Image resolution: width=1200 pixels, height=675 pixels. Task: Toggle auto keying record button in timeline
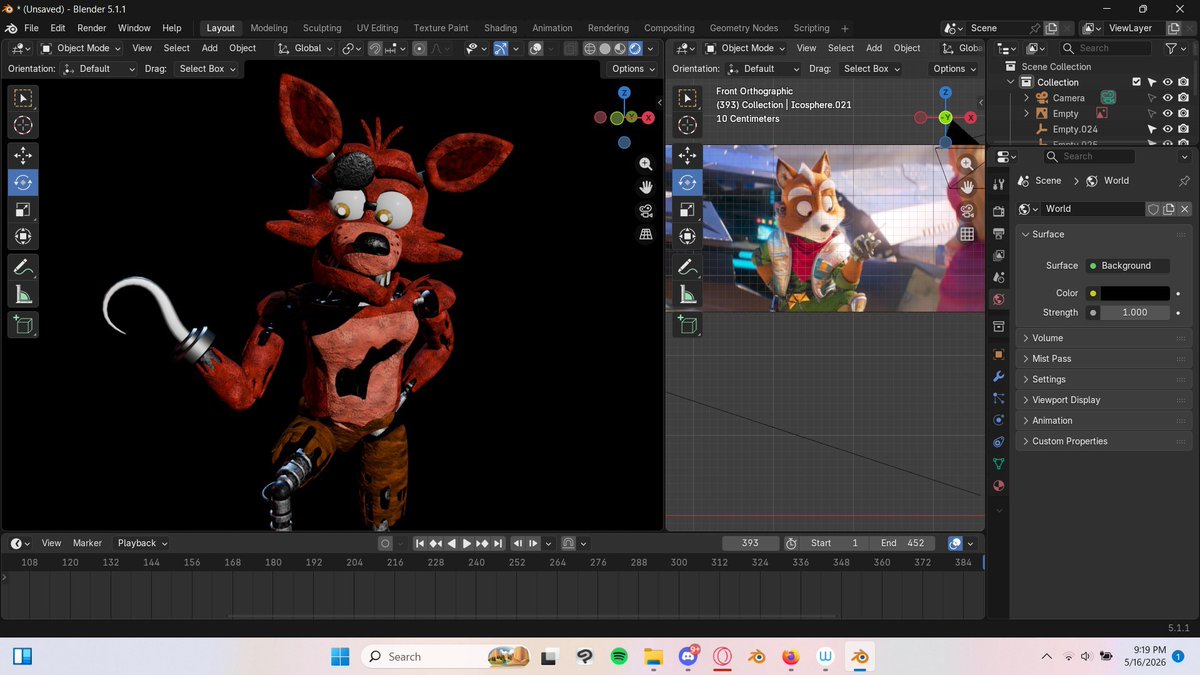[385, 543]
